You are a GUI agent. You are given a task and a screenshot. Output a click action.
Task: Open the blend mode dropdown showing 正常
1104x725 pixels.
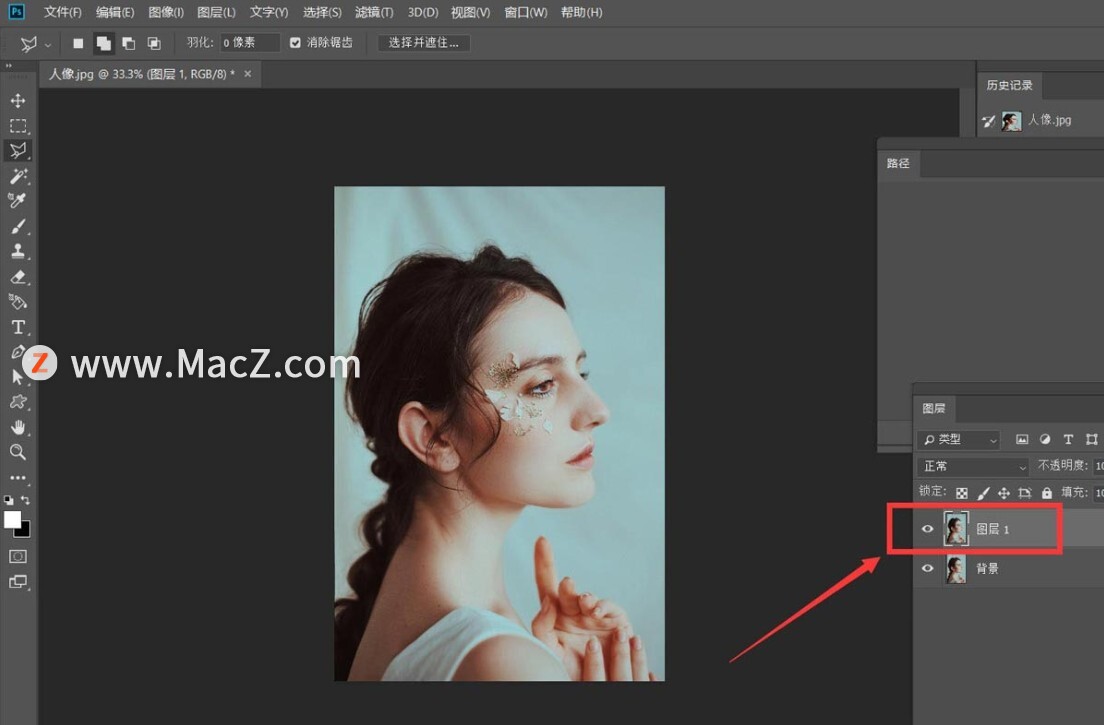(x=971, y=466)
